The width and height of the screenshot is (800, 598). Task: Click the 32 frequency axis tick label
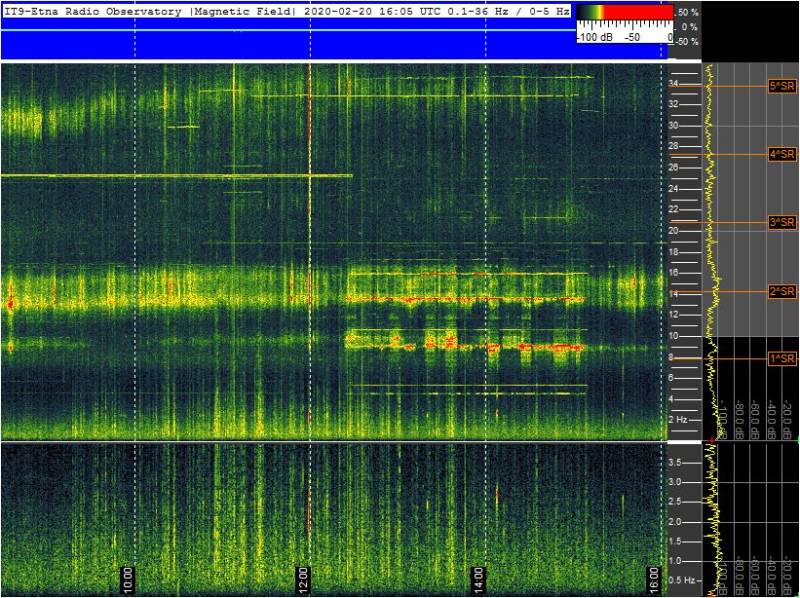point(673,104)
